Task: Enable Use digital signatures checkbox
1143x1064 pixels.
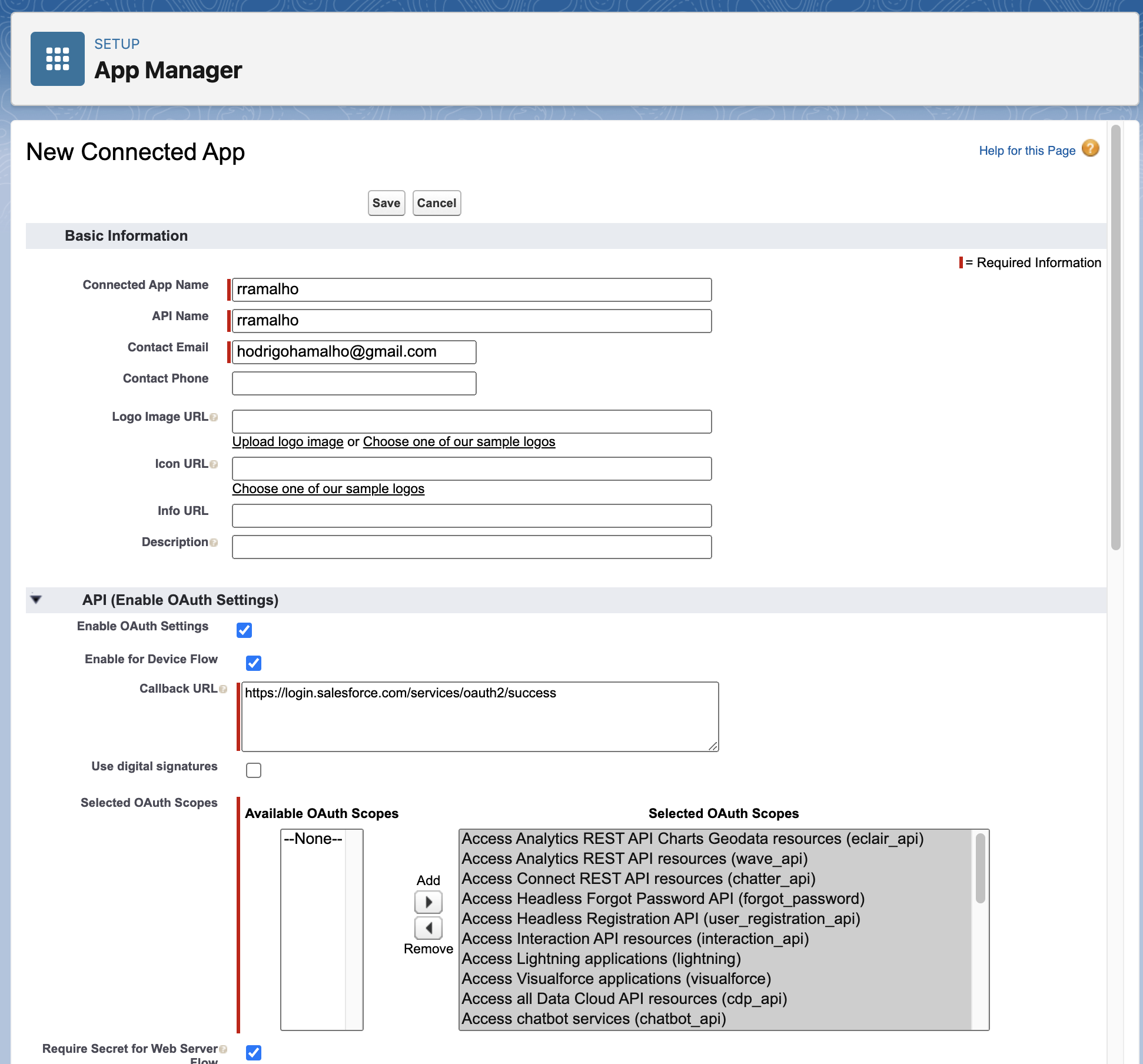Action: [x=254, y=770]
